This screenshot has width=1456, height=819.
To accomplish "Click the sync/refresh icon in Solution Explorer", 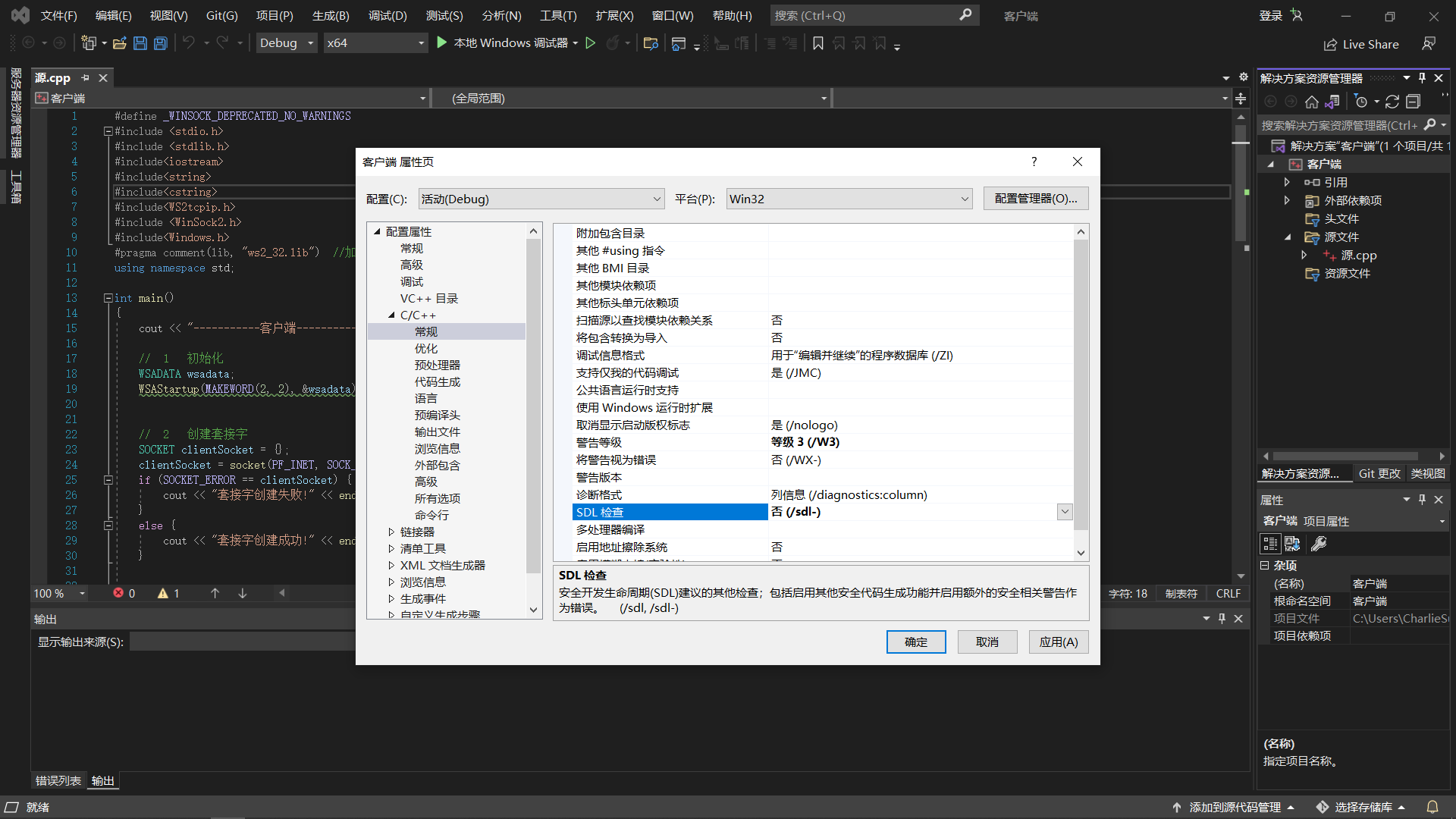I will (x=1392, y=102).
